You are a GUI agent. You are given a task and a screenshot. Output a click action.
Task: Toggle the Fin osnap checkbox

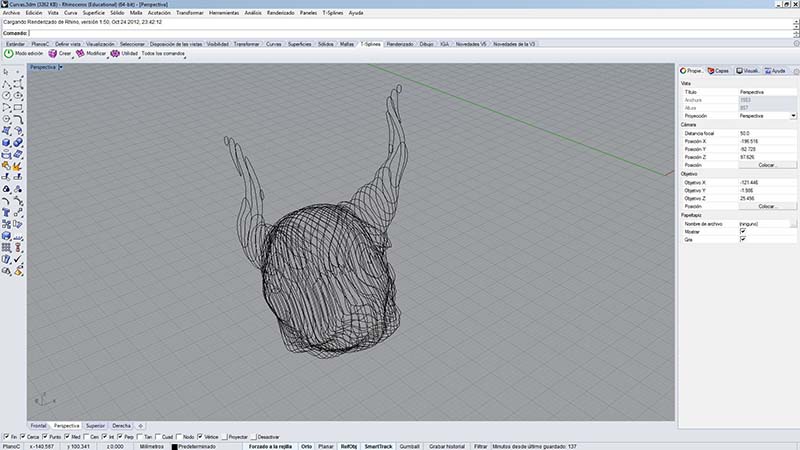(7, 437)
